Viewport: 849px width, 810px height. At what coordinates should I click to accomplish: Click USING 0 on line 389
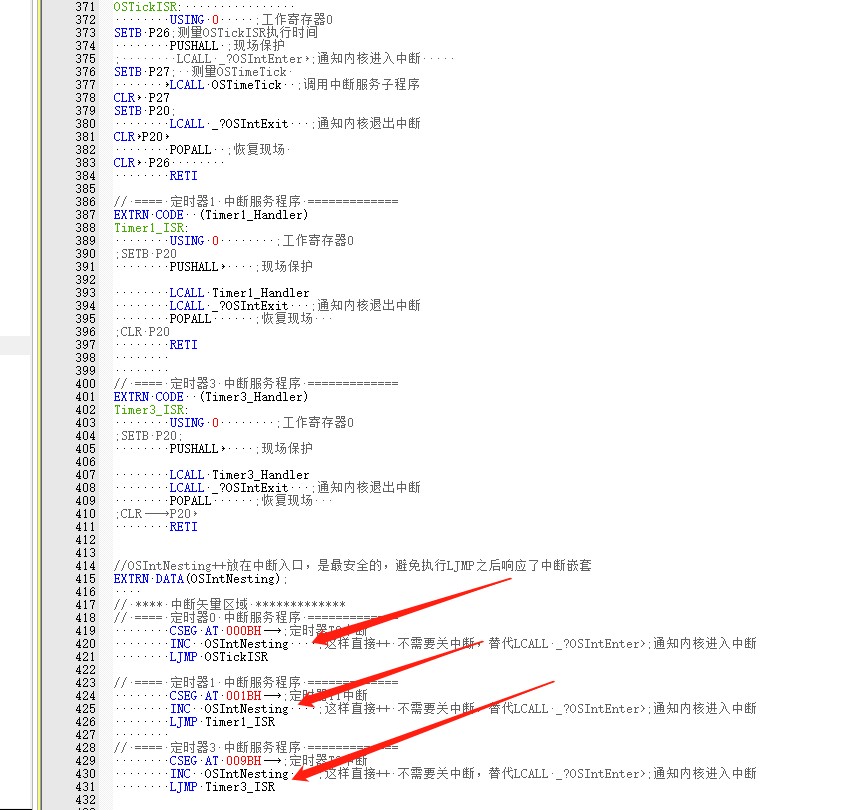[x=194, y=241]
